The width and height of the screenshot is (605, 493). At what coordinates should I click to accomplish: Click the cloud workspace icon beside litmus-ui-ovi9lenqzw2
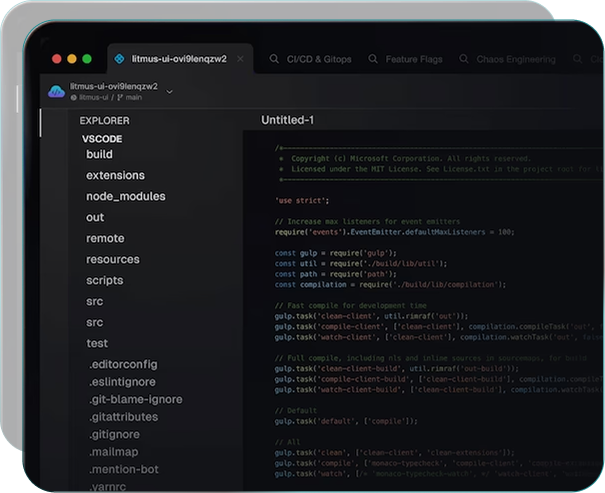click(57, 92)
